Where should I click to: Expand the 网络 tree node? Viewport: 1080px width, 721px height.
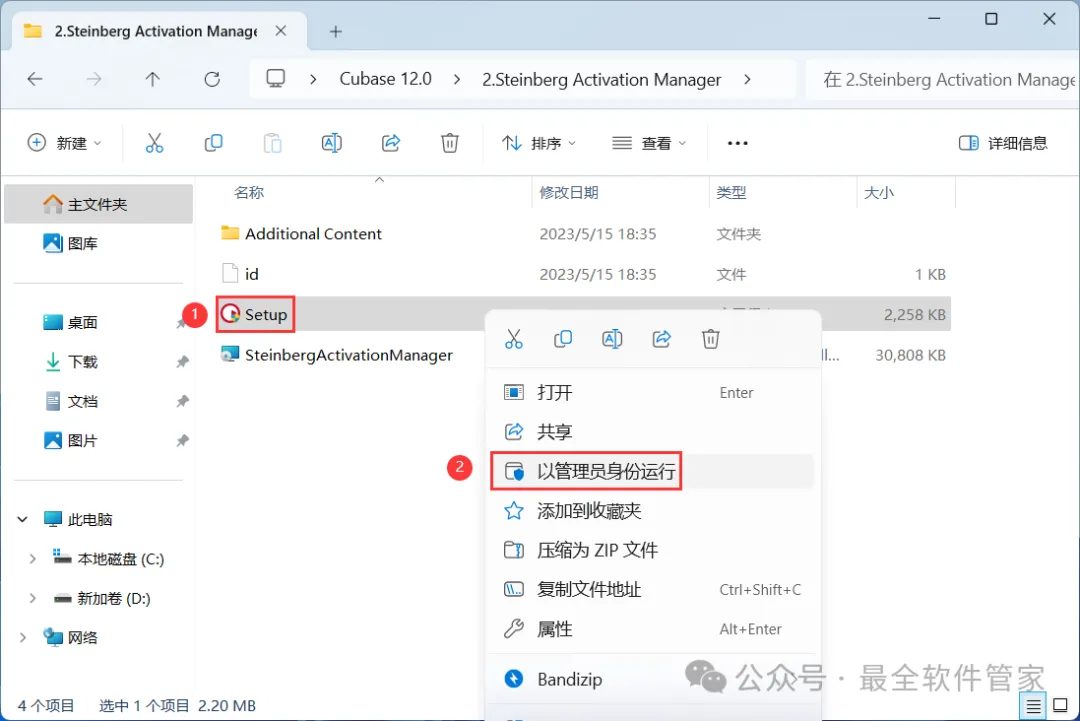click(22, 638)
